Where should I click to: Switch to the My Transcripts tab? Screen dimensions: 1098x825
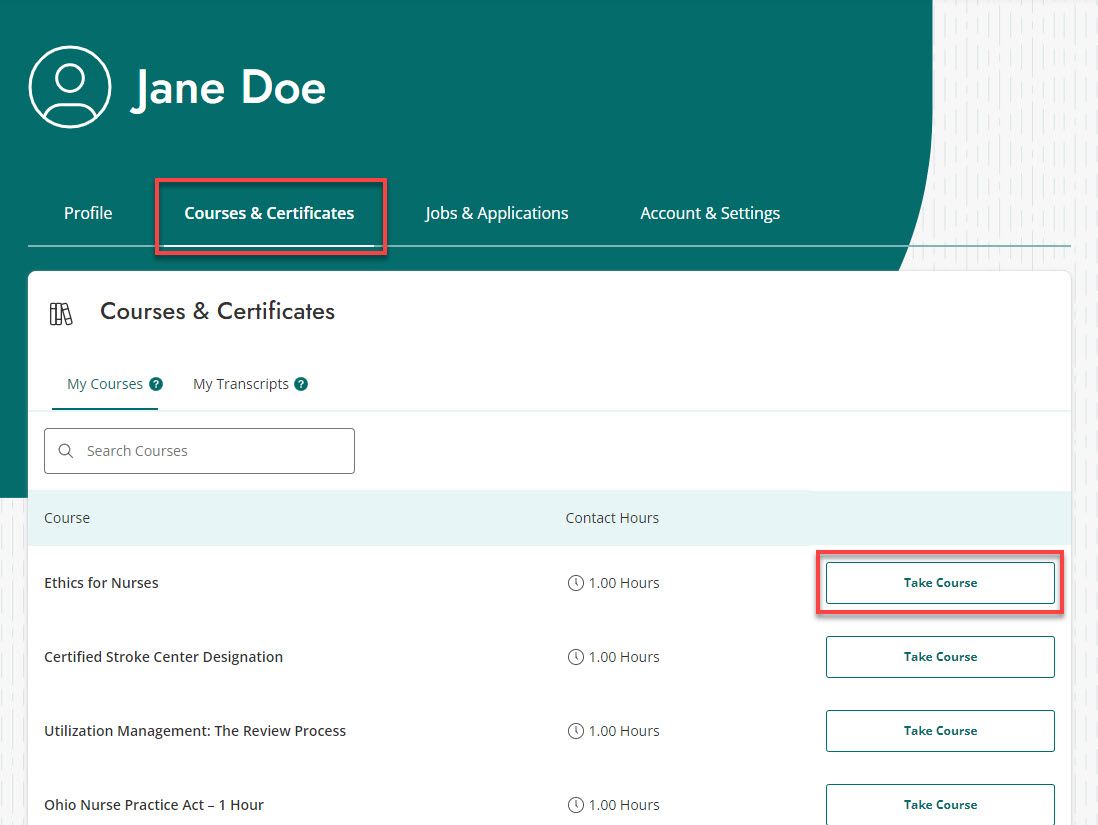240,383
